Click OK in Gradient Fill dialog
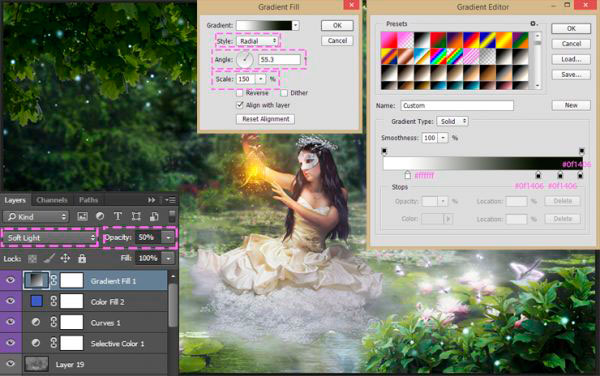This screenshot has width=600, height=376. [337, 26]
